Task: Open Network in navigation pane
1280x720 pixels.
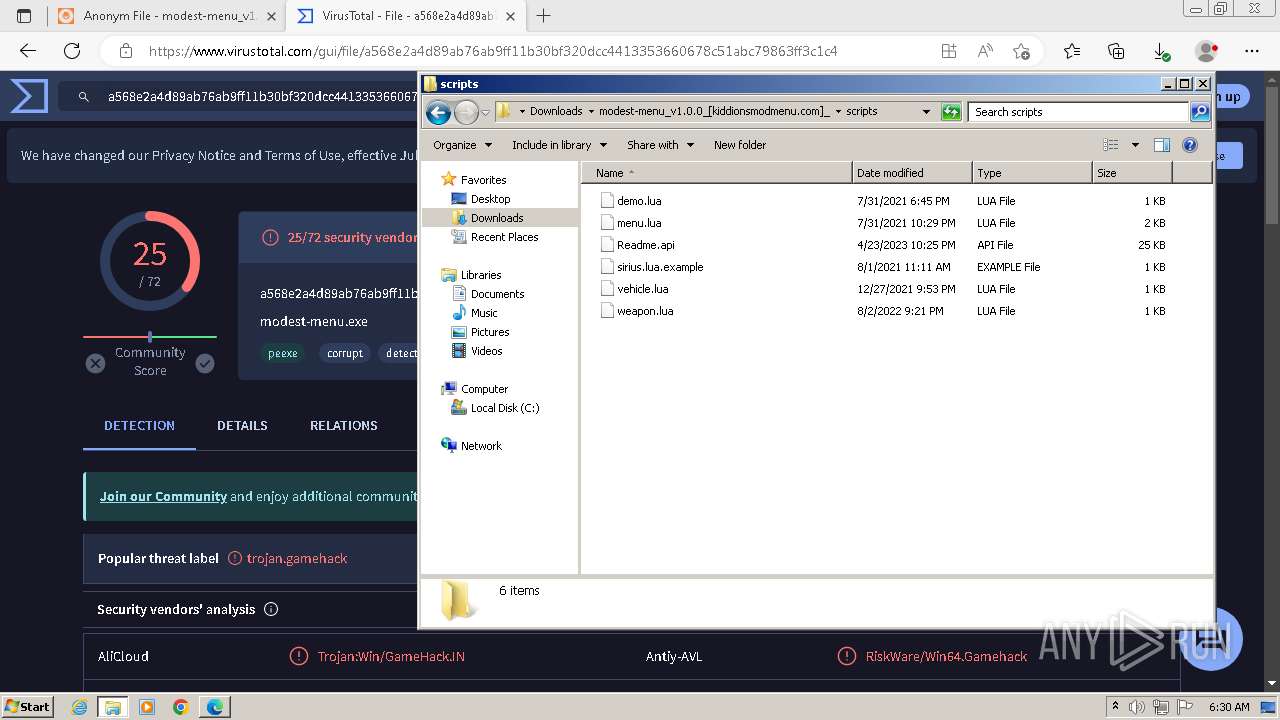Action: coord(481,446)
